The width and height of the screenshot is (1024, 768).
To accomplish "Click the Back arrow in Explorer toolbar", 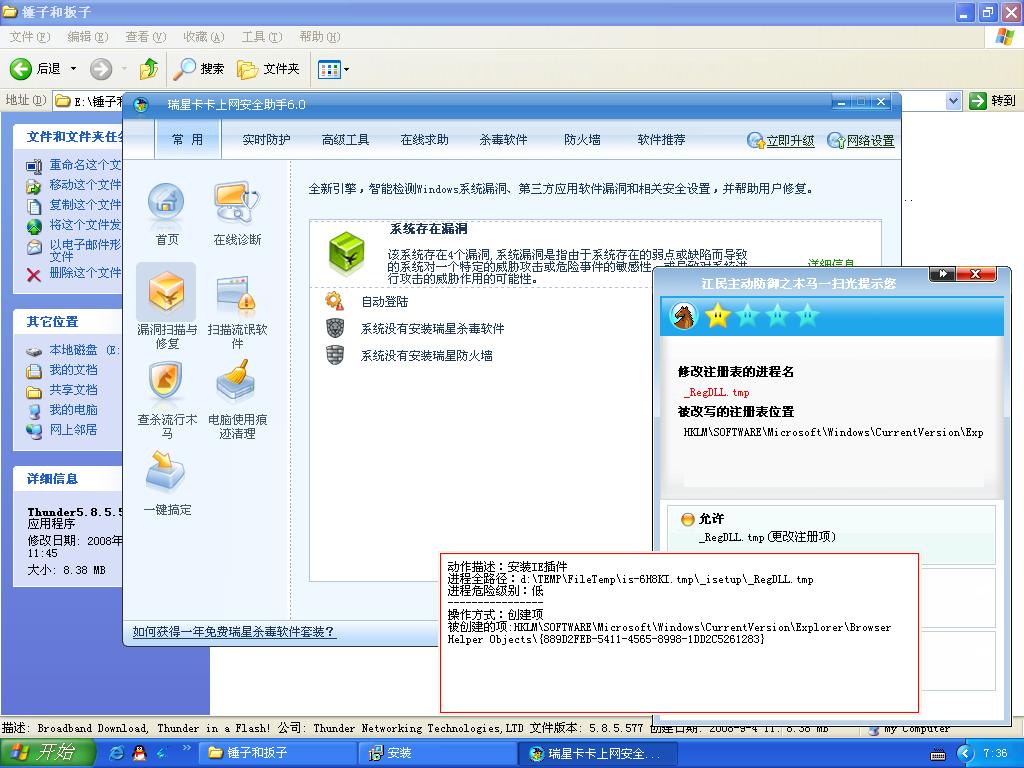I will pyautogui.click(x=21, y=69).
